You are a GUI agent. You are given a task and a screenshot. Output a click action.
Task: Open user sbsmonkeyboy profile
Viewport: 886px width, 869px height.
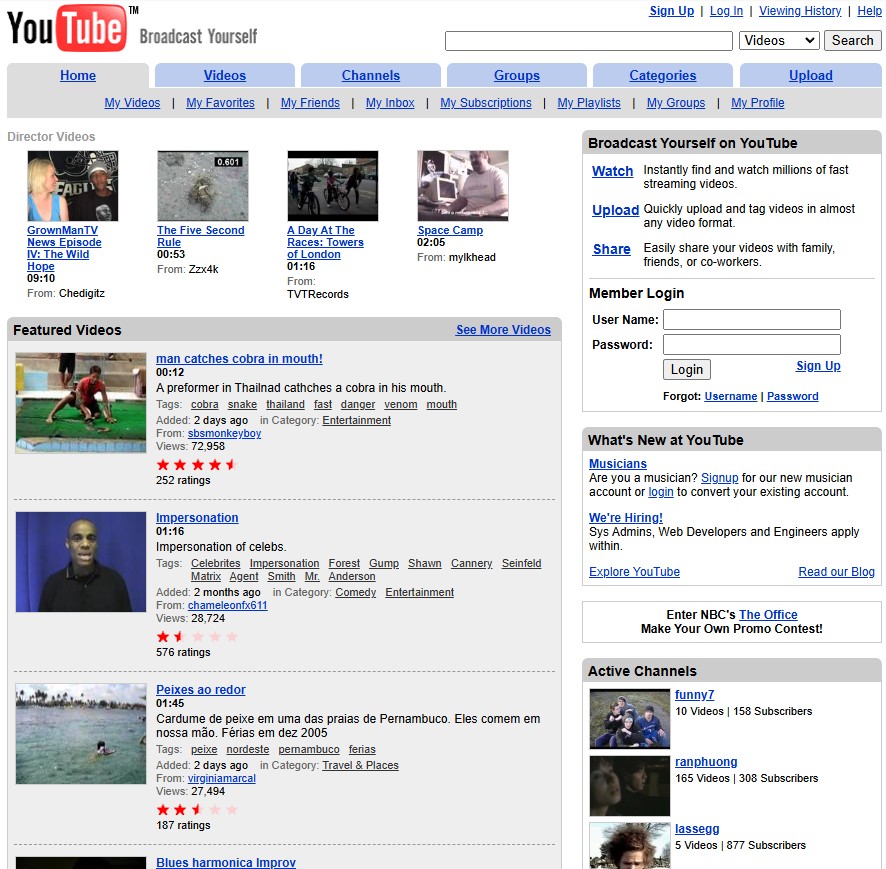(x=224, y=433)
